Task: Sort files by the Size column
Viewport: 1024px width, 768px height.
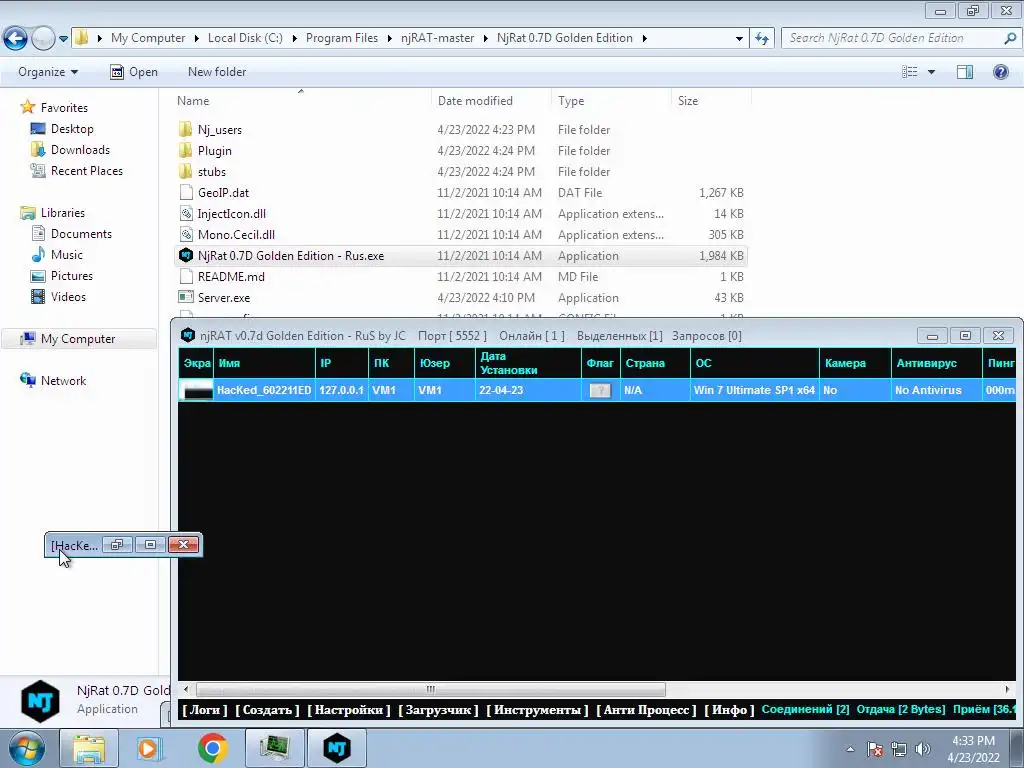Action: tap(688, 101)
